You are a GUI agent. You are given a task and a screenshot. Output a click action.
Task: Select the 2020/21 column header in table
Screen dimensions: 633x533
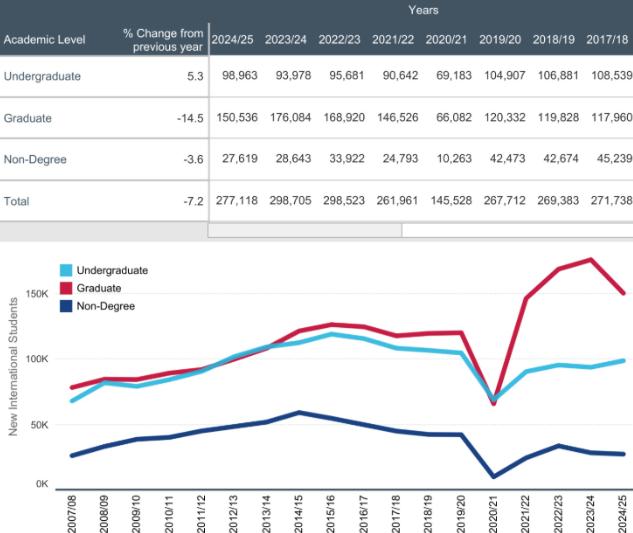[x=448, y=40]
